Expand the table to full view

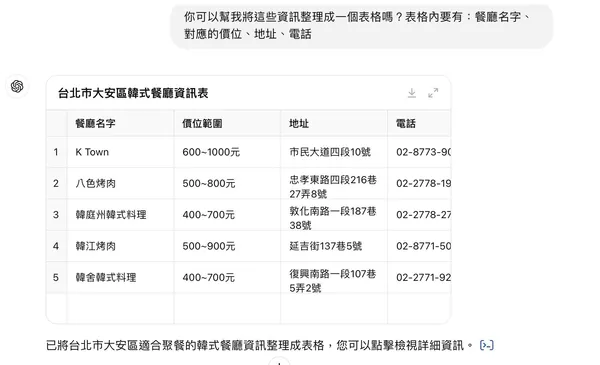pyautogui.click(x=433, y=93)
